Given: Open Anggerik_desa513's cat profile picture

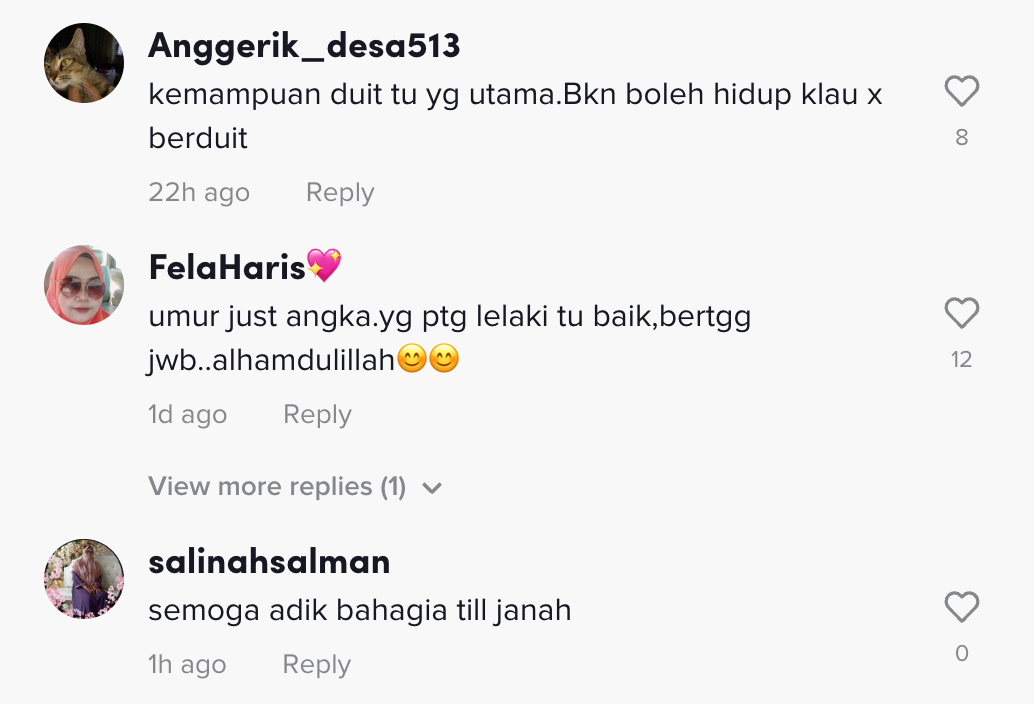Looking at the screenshot, I should (84, 63).
